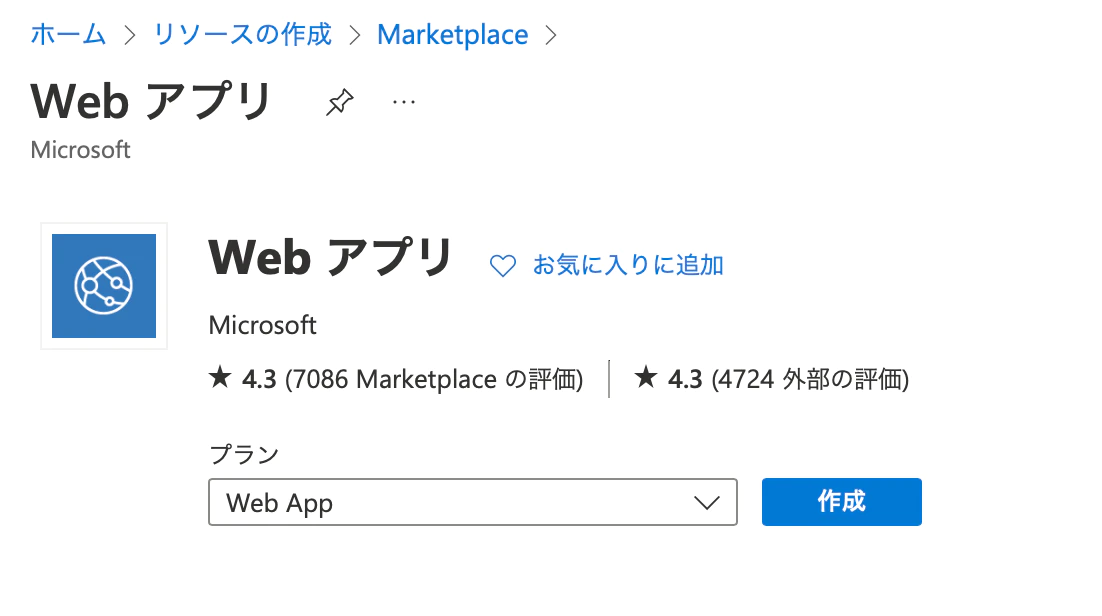The height and width of the screenshot is (616, 1102).
Task: Click the Web App globe logo thumbnail
Action: tap(104, 286)
